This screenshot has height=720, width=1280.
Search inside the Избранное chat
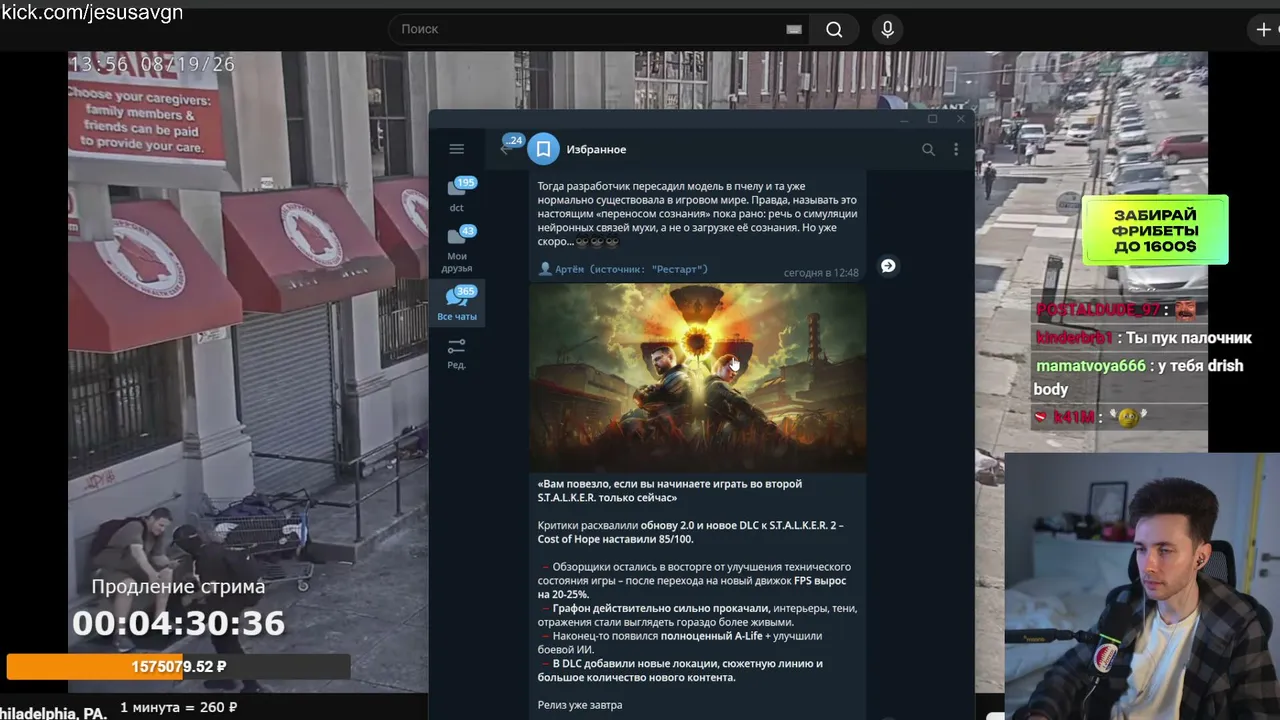click(x=928, y=149)
